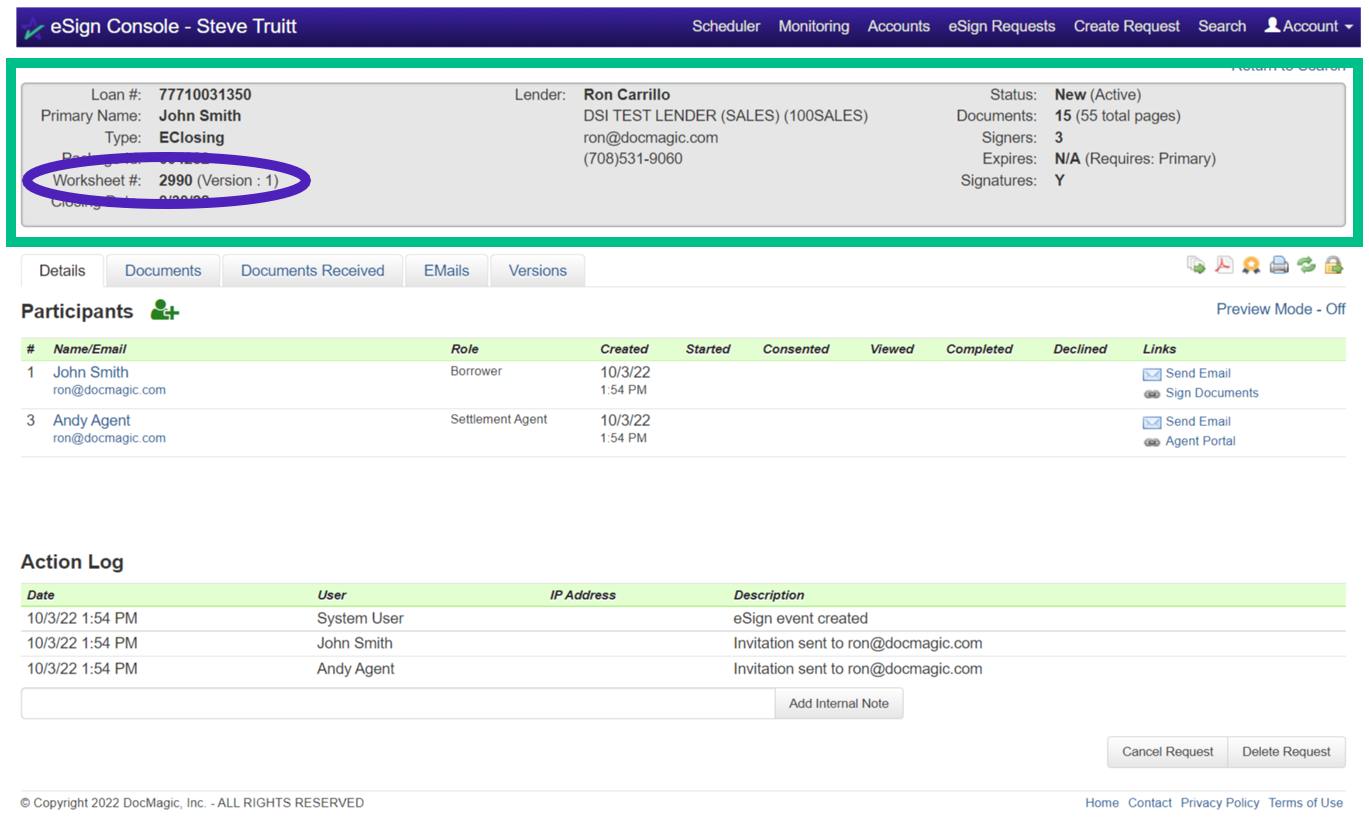Open the EMails tab

pyautogui.click(x=446, y=270)
